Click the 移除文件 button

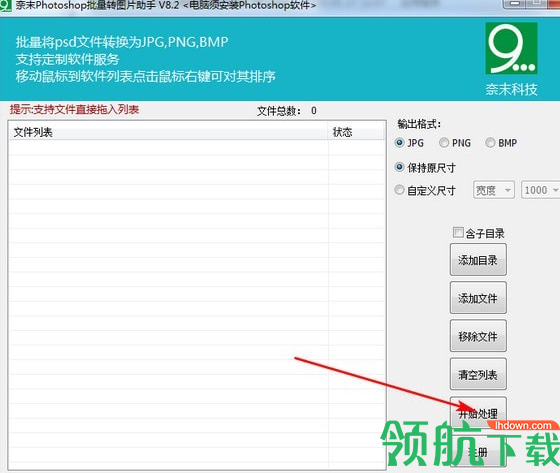click(478, 336)
